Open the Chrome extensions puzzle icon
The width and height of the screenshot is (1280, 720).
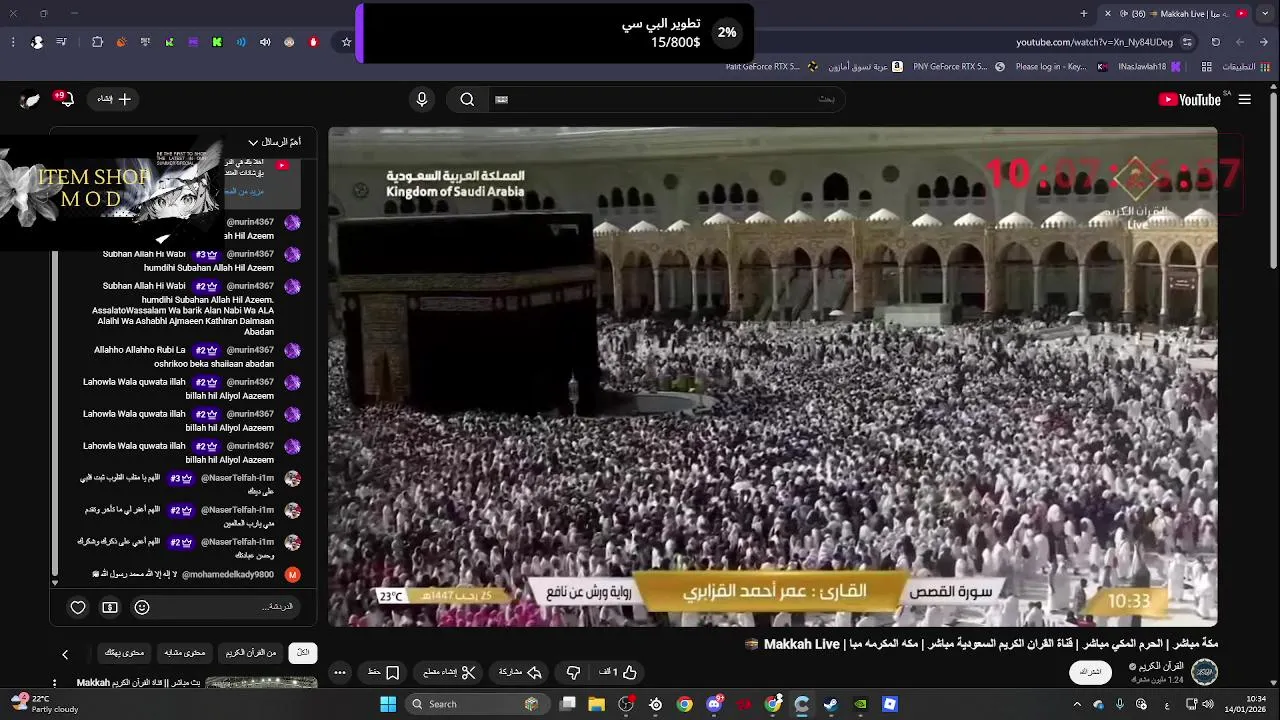(97, 42)
